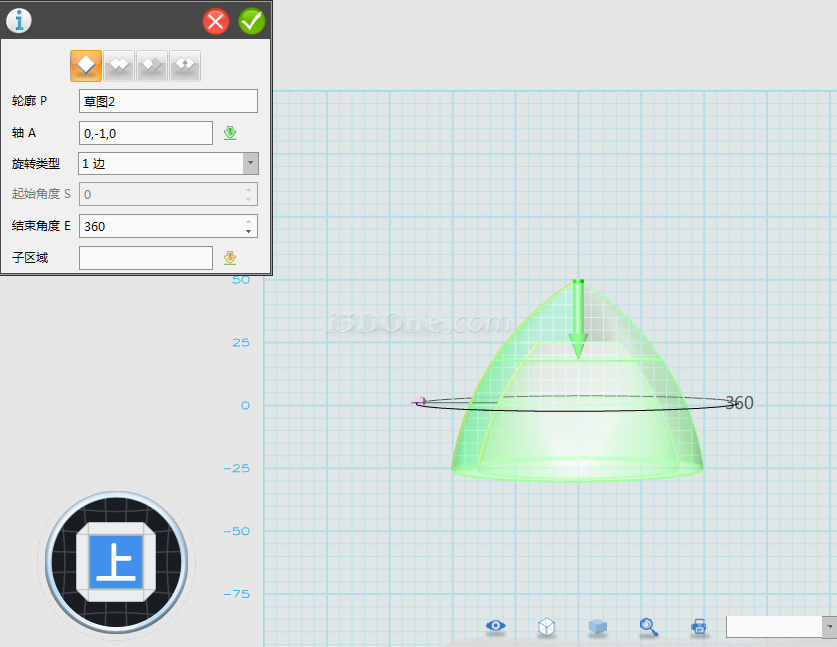Select the add material boolean mode
Viewport: 837px width, 647px height.
120,65
